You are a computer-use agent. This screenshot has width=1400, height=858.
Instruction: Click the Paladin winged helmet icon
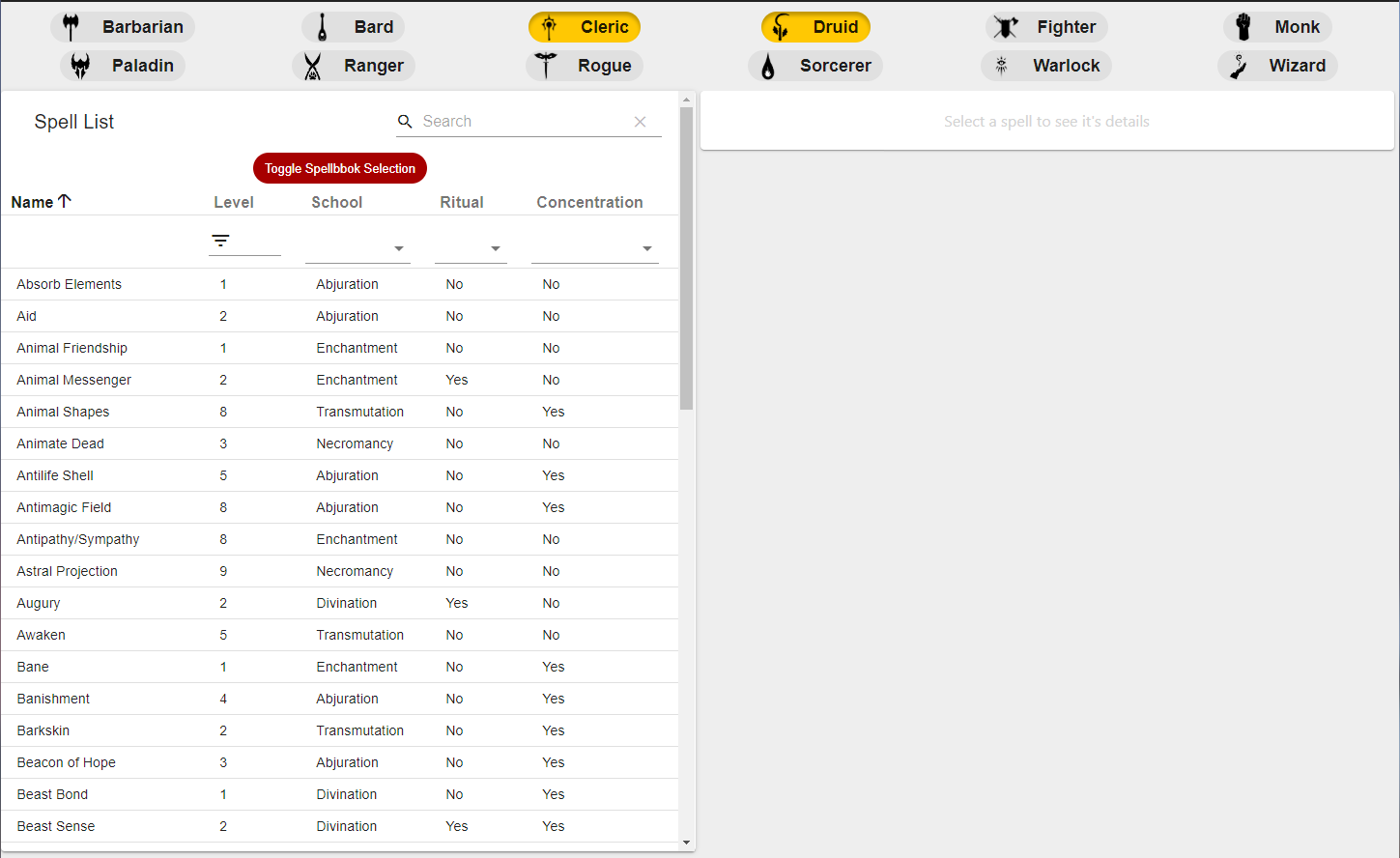pos(80,66)
